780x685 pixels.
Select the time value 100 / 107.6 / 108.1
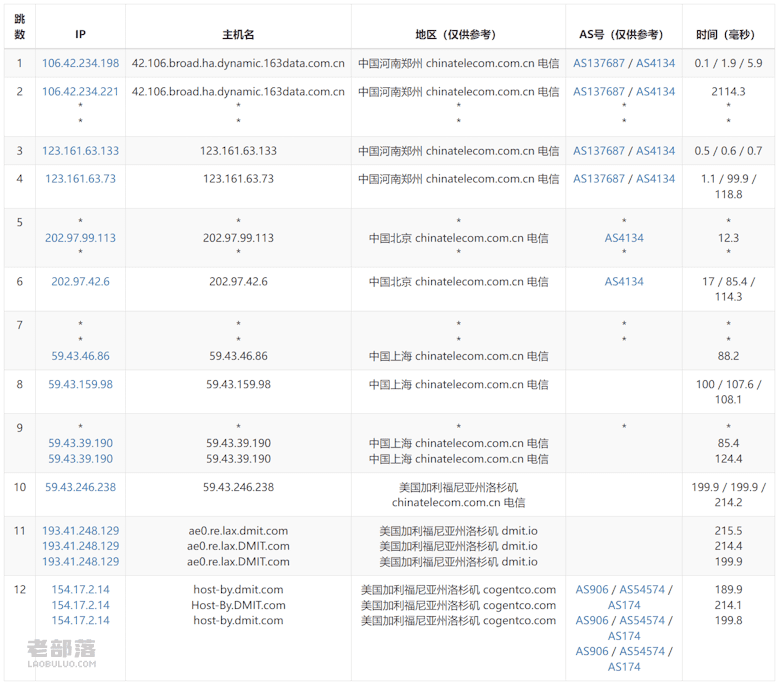pos(728,392)
